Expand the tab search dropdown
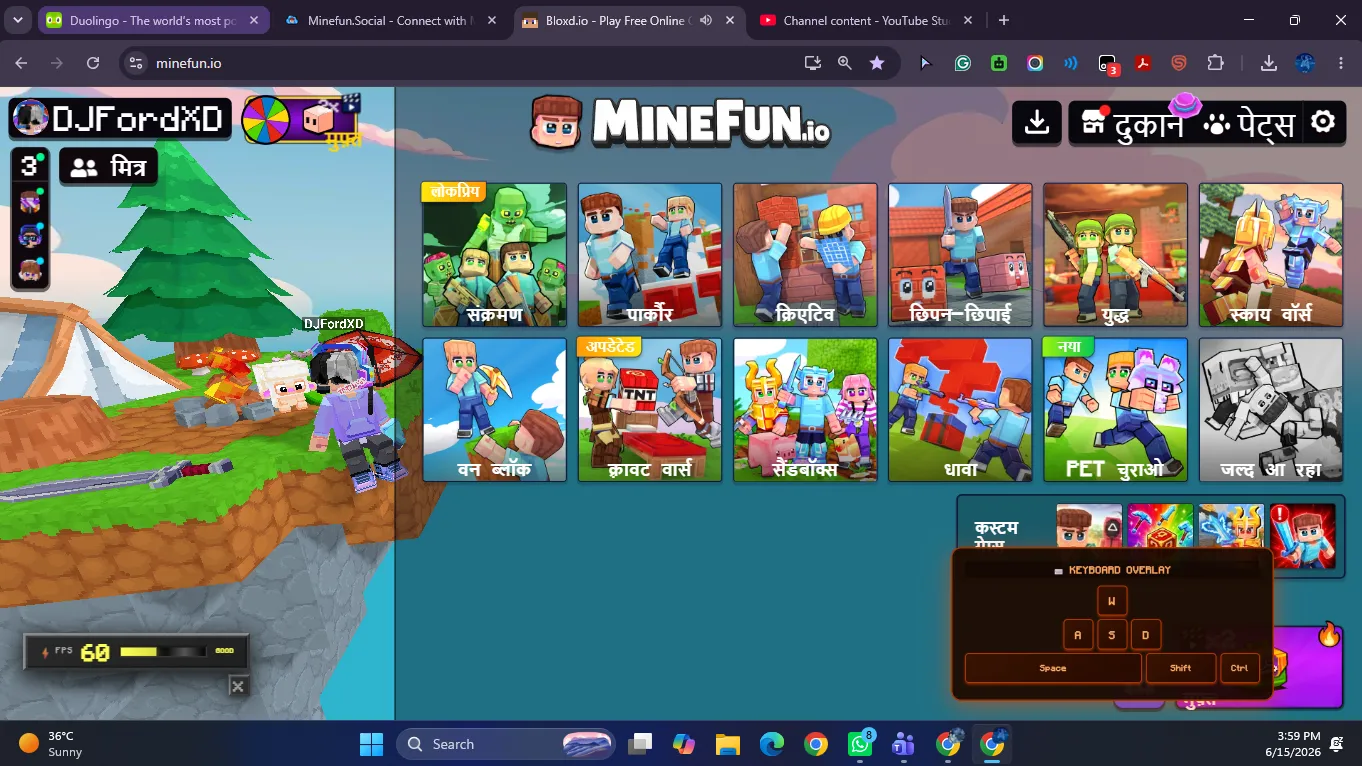The height and width of the screenshot is (766, 1362). coord(17,20)
